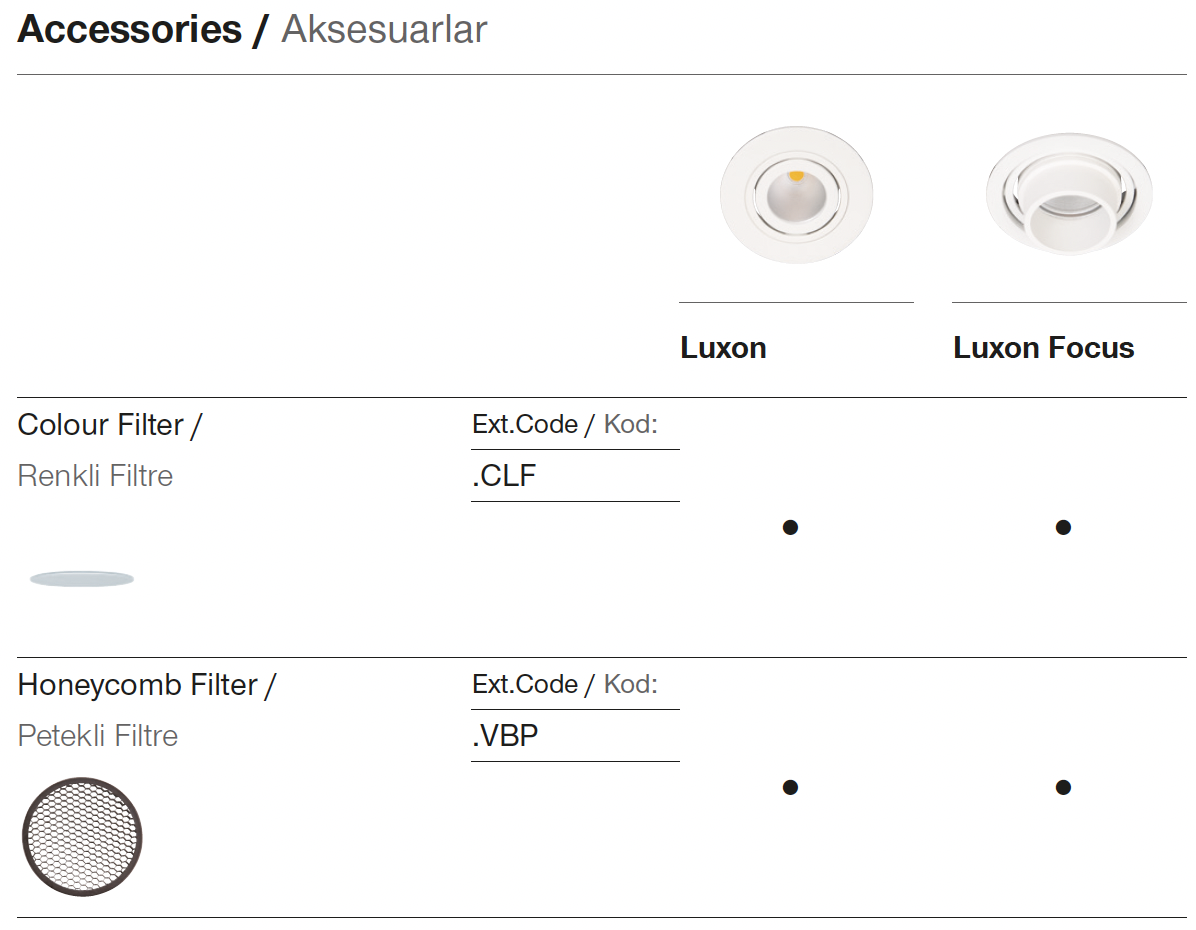
Task: Click the Accessories section heading
Action: coord(129,30)
